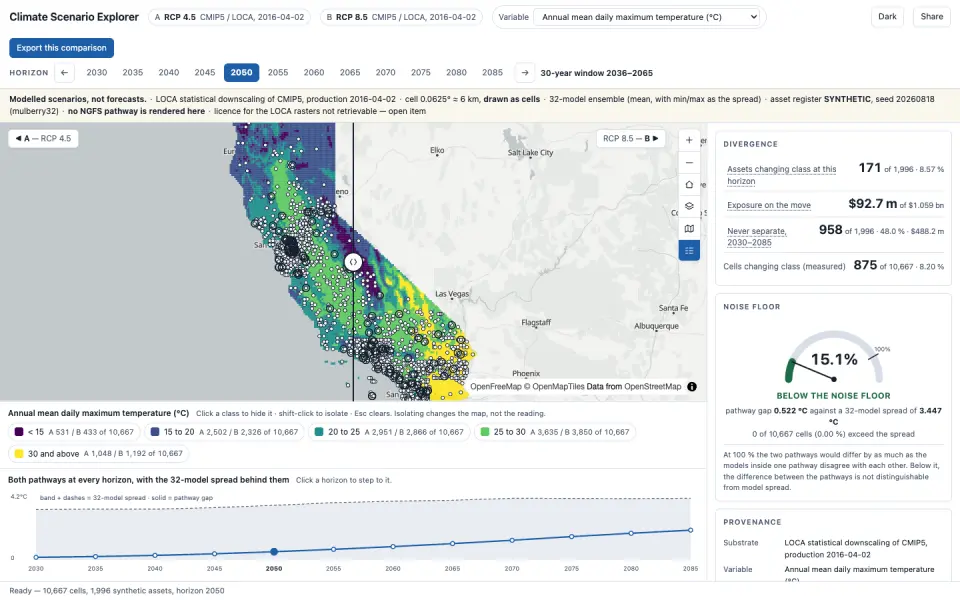Select horizon 2055
This screenshot has width=960, height=600.
[x=278, y=72]
